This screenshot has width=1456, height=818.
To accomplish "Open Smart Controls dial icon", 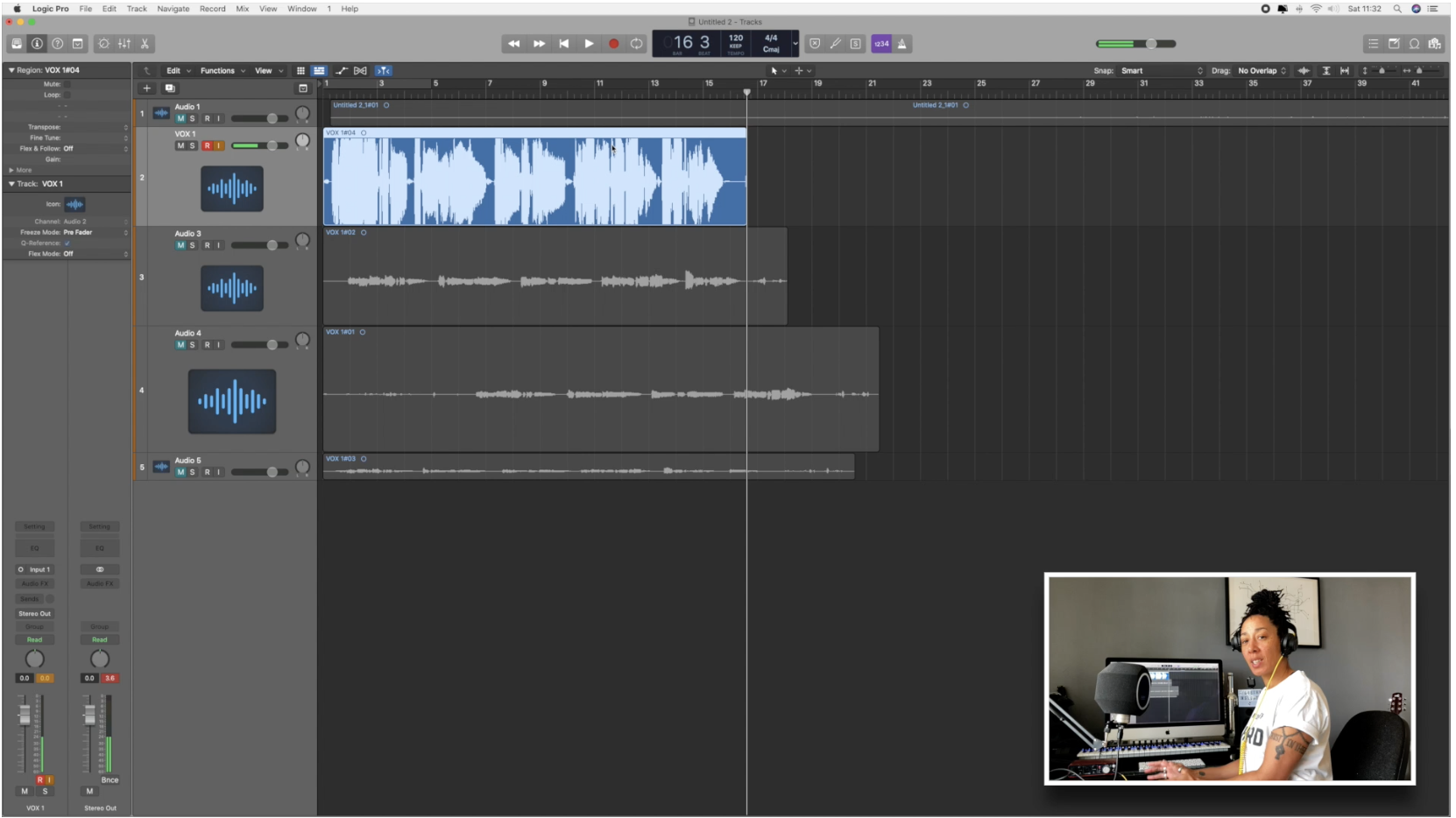I will (x=103, y=44).
